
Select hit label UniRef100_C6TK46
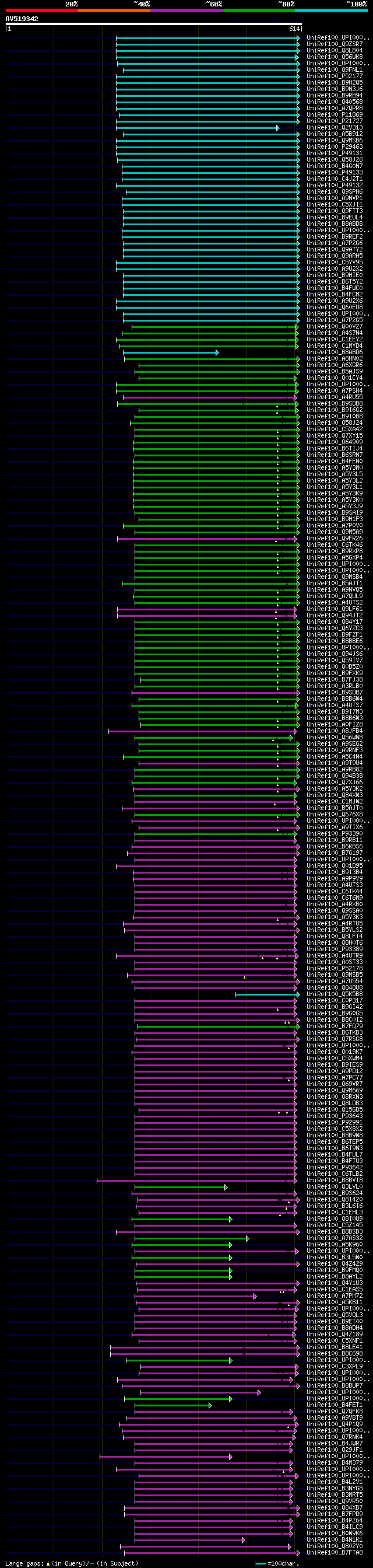(x=335, y=545)
